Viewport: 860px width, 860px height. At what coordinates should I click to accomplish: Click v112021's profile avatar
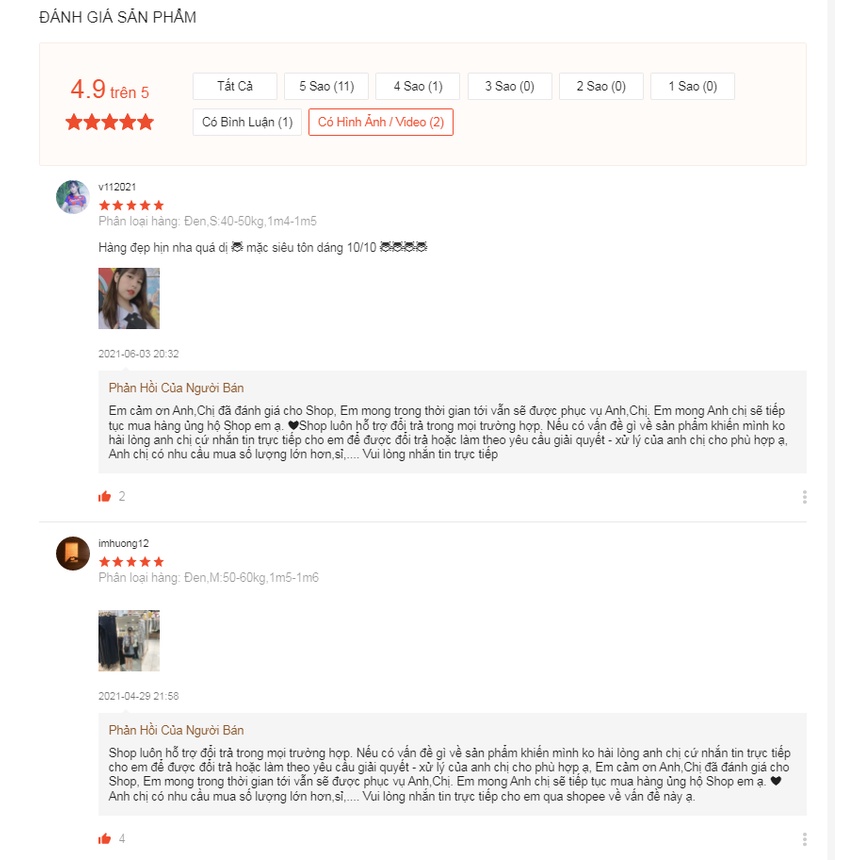[73, 197]
